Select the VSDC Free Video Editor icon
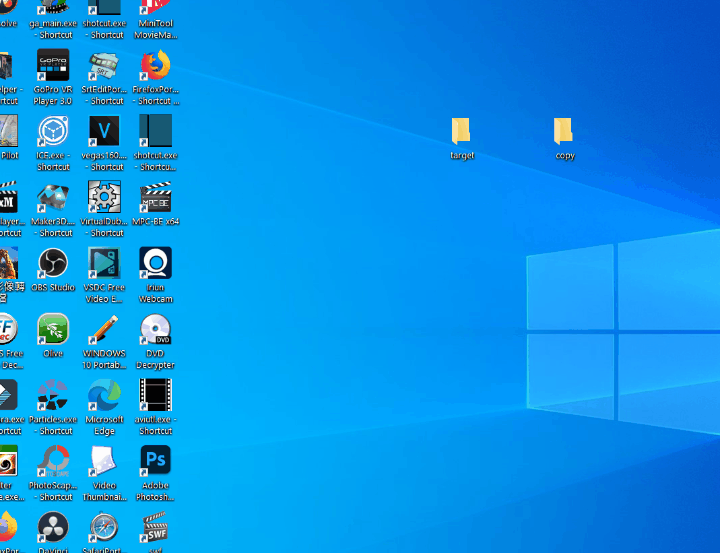The image size is (720, 553). point(104,263)
